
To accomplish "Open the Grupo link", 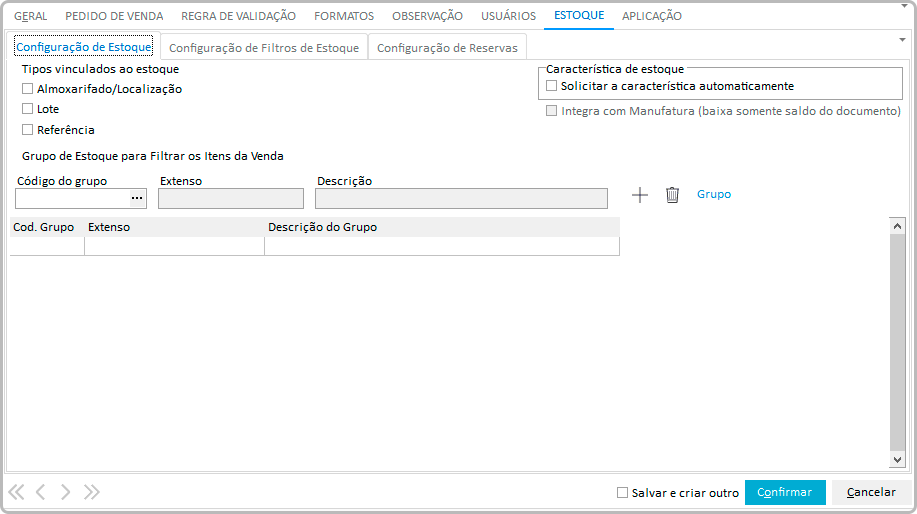I will pyautogui.click(x=714, y=194).
